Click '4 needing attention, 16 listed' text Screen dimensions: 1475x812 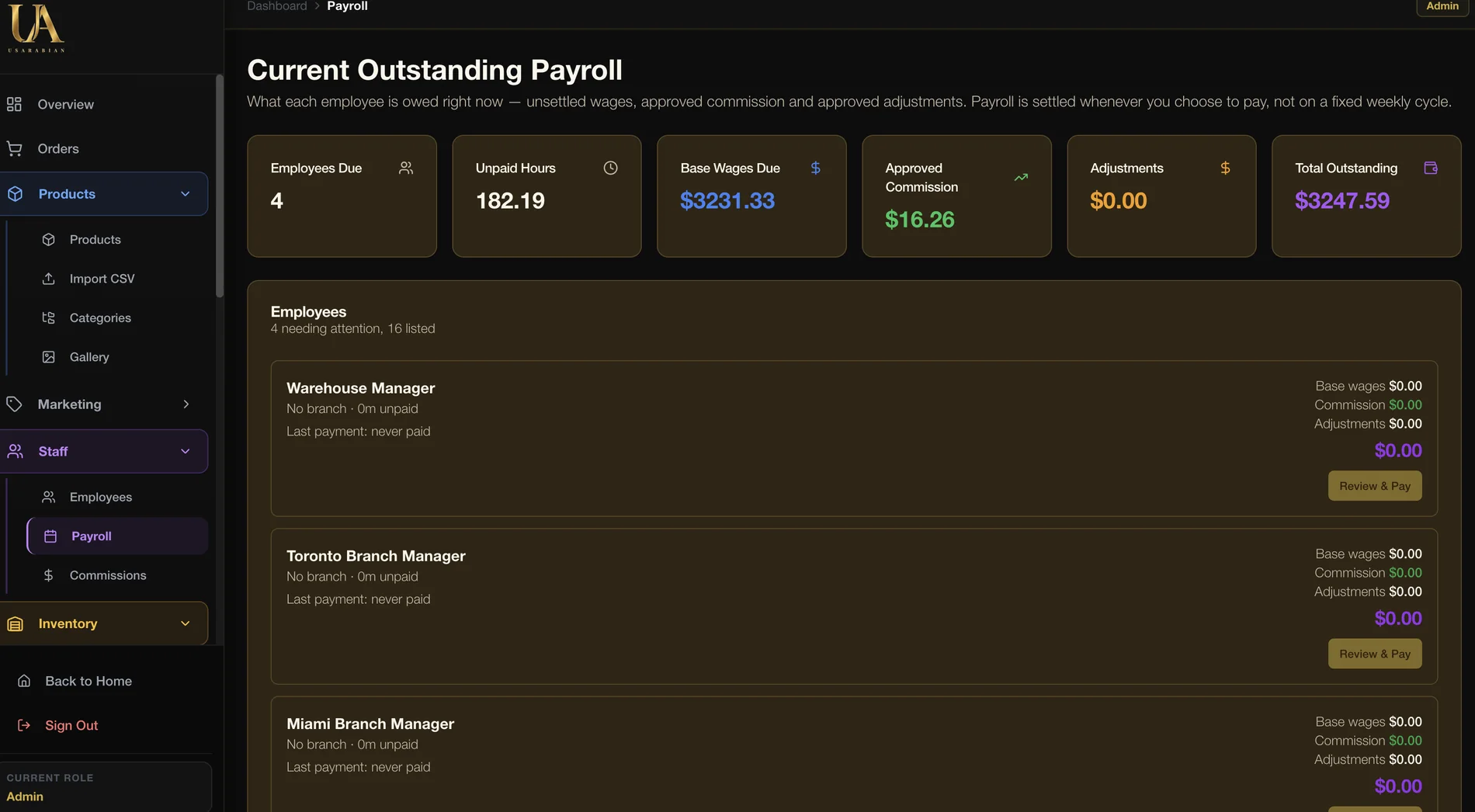(352, 328)
